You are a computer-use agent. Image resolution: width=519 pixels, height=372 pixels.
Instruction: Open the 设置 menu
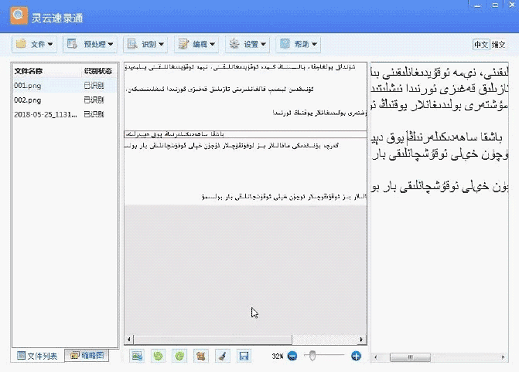click(x=247, y=44)
